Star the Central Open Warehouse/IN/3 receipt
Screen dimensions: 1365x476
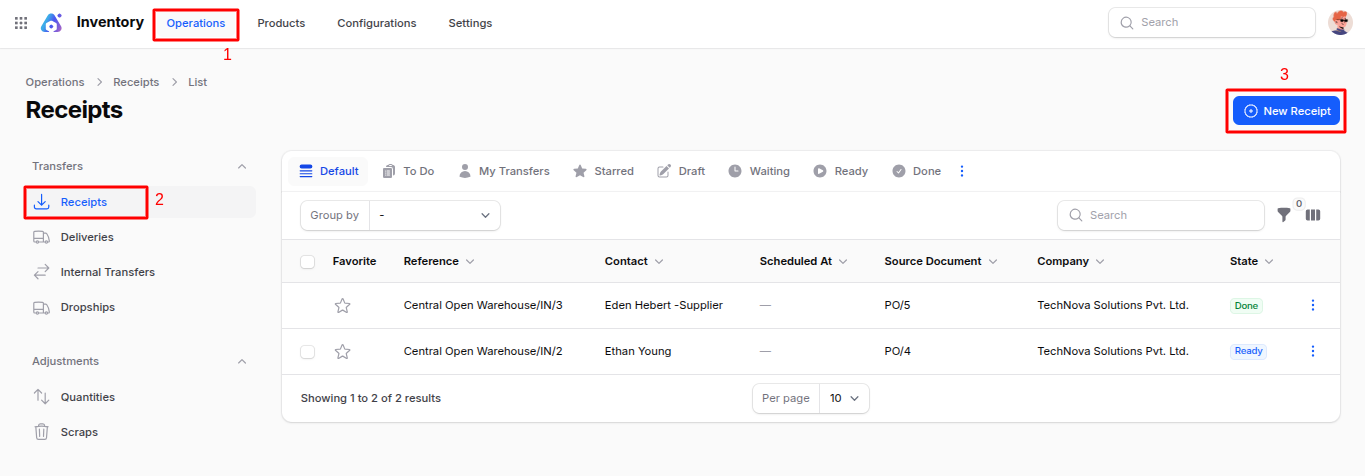click(342, 306)
